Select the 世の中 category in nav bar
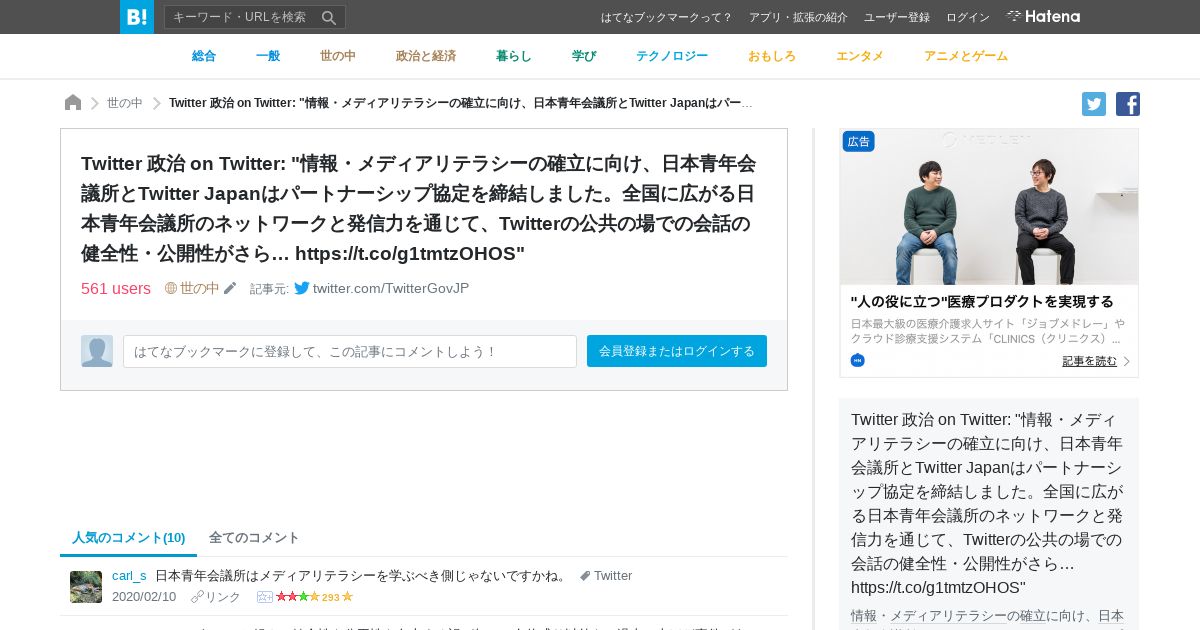The height and width of the screenshot is (630, 1200). (338, 56)
